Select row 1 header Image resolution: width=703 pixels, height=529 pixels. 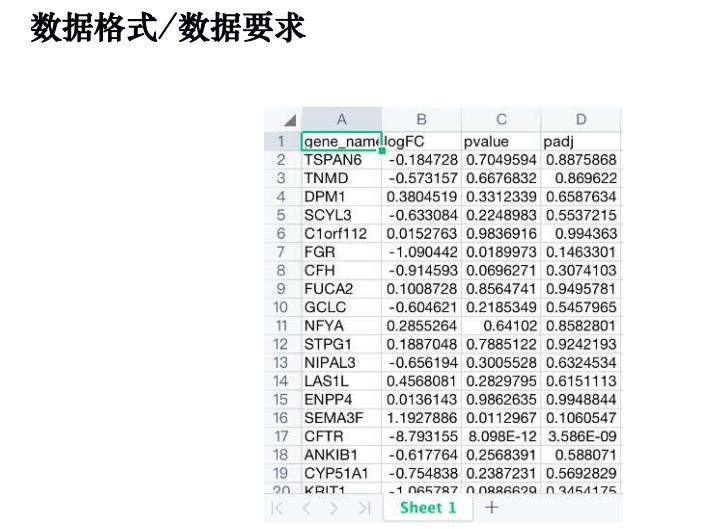tap(283, 141)
